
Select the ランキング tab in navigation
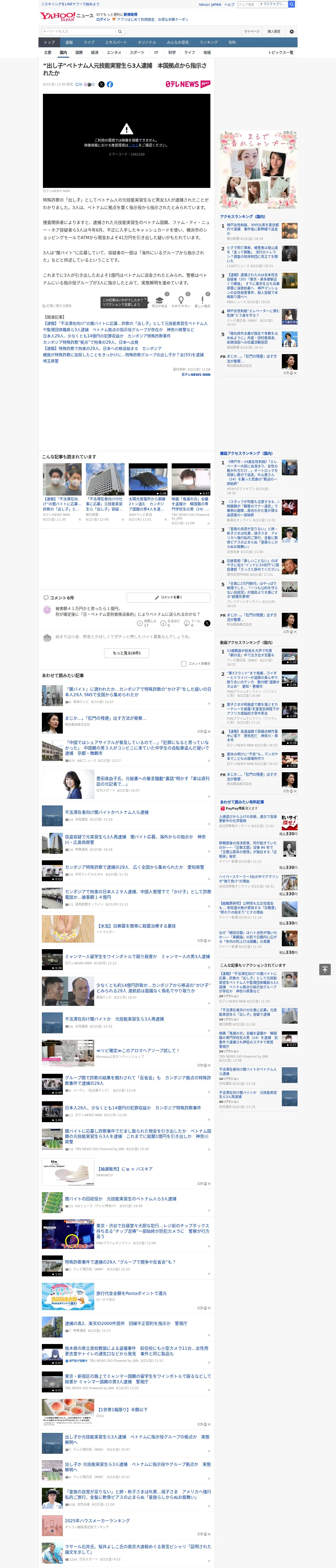209,43
